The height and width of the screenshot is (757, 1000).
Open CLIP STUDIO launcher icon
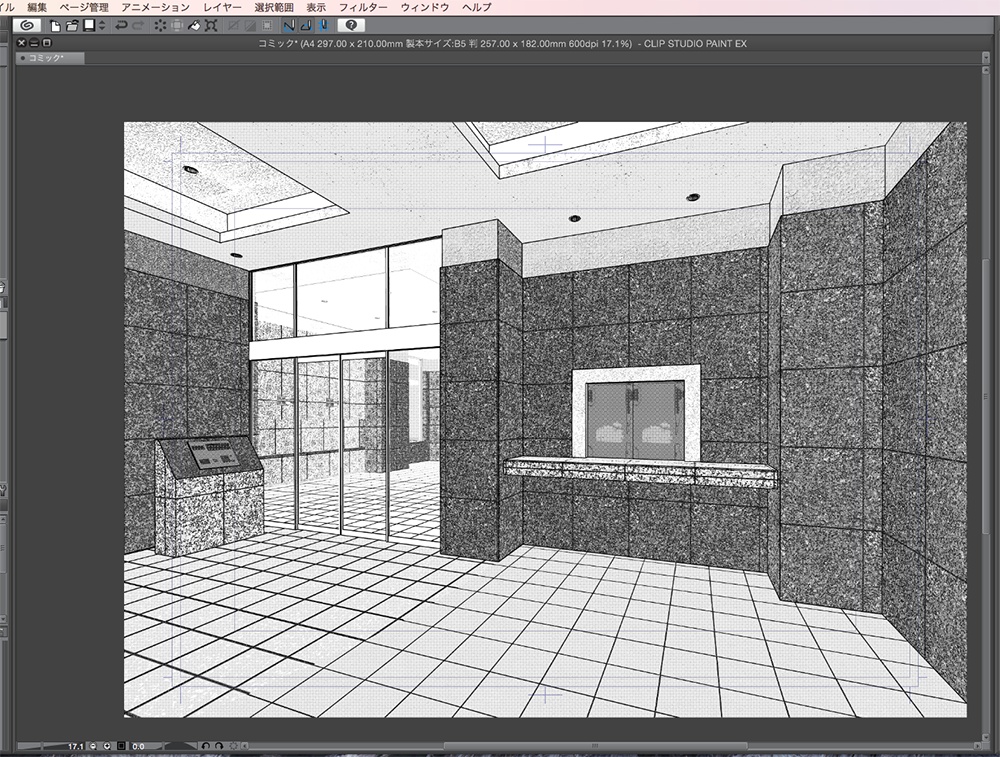point(27,26)
